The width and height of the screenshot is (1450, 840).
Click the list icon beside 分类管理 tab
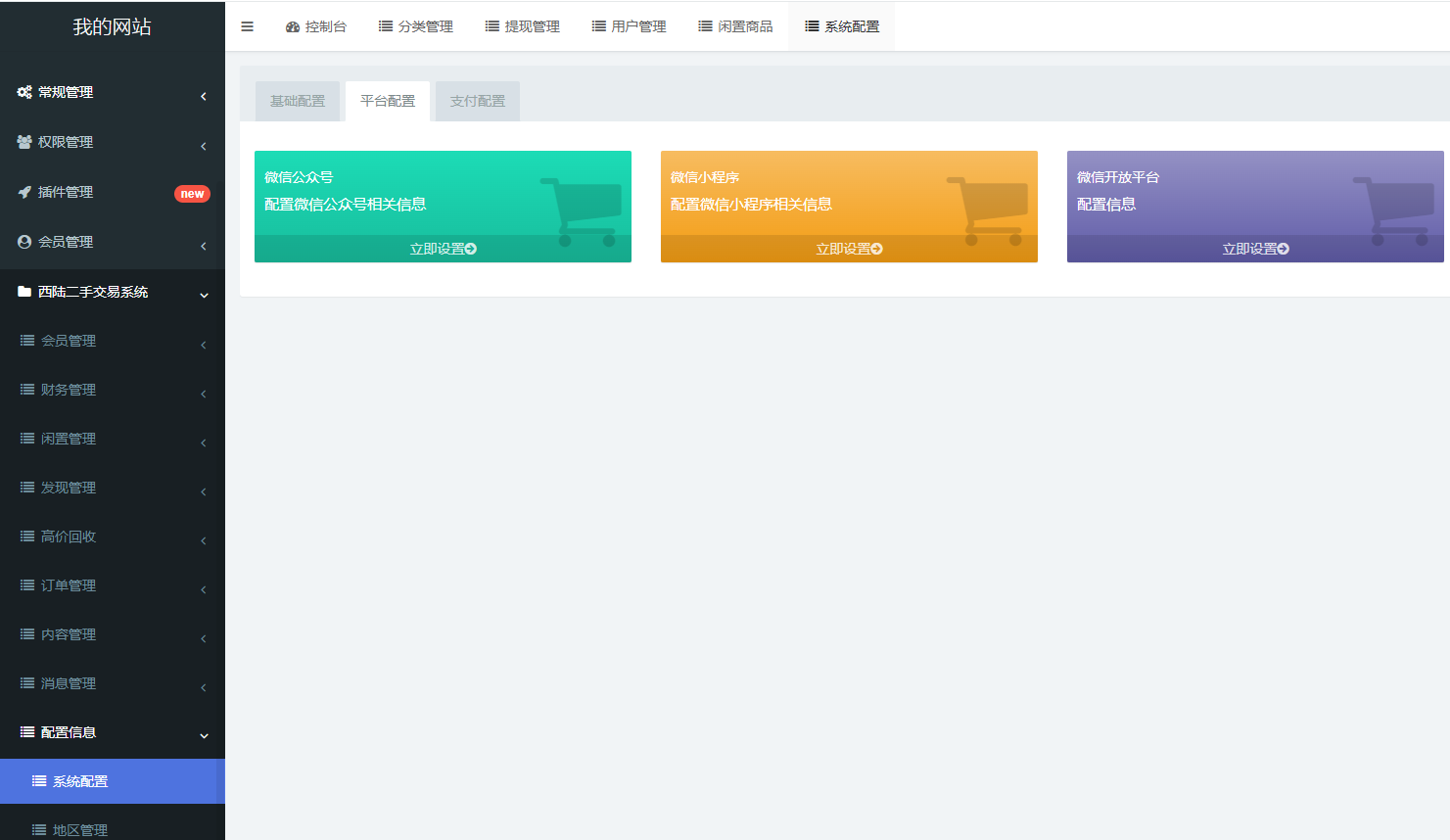tap(386, 26)
